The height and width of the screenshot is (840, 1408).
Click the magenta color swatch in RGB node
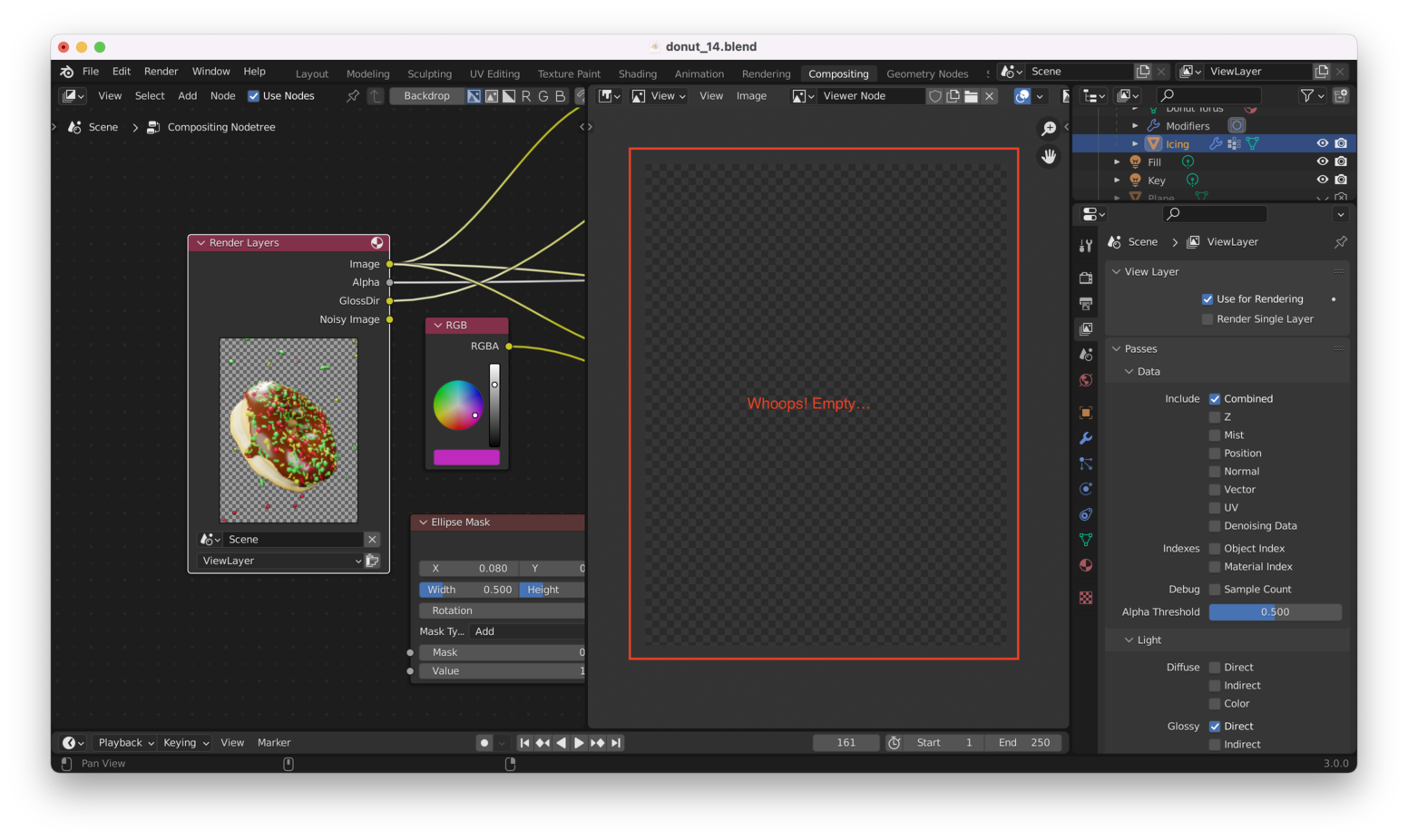(466, 458)
